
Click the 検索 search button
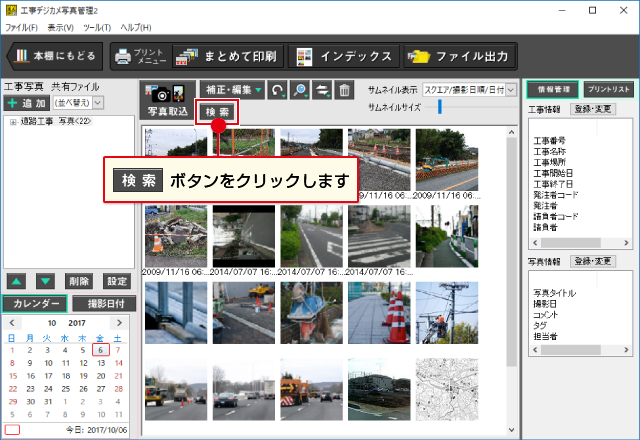pos(217,112)
